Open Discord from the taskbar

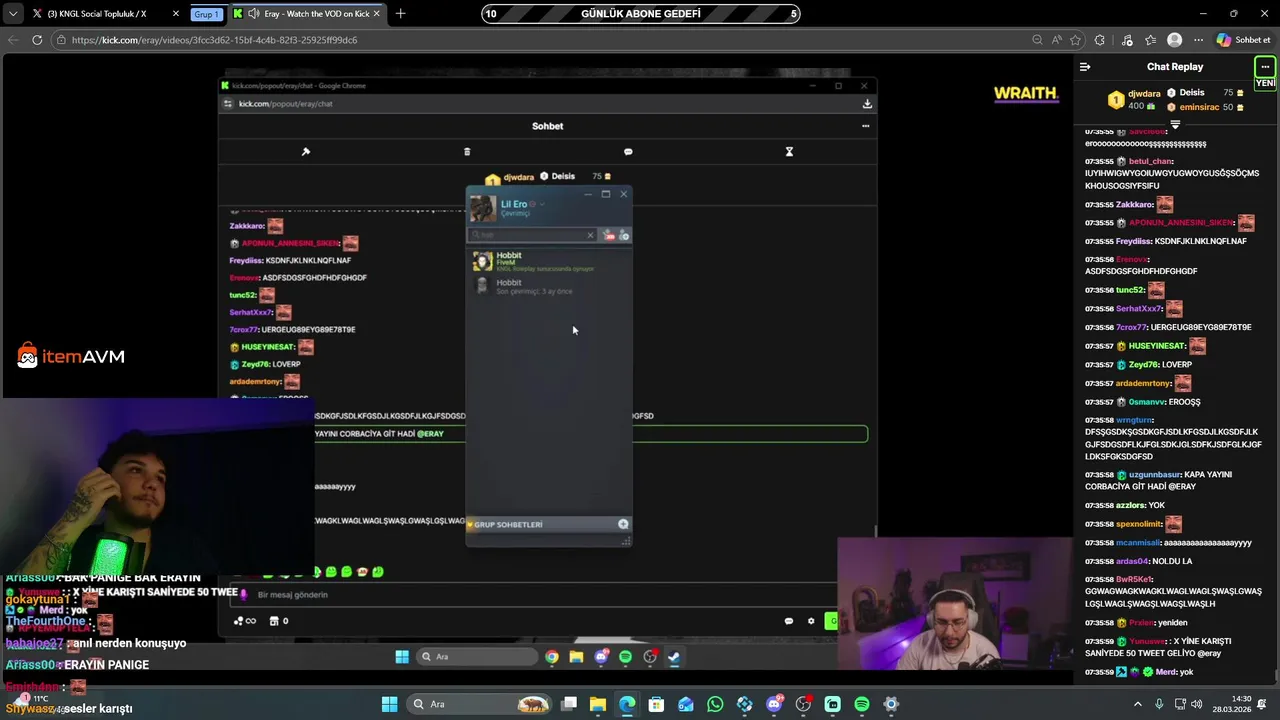pos(774,704)
